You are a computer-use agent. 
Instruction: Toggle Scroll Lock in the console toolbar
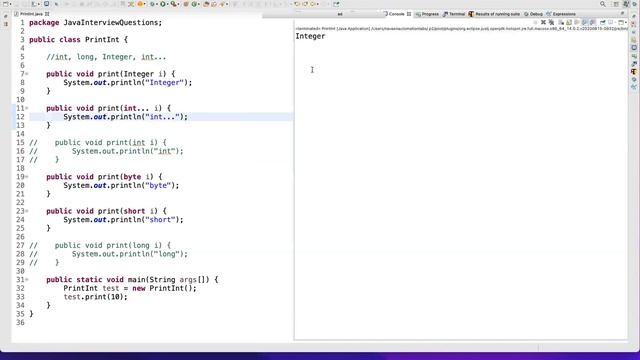point(569,22)
